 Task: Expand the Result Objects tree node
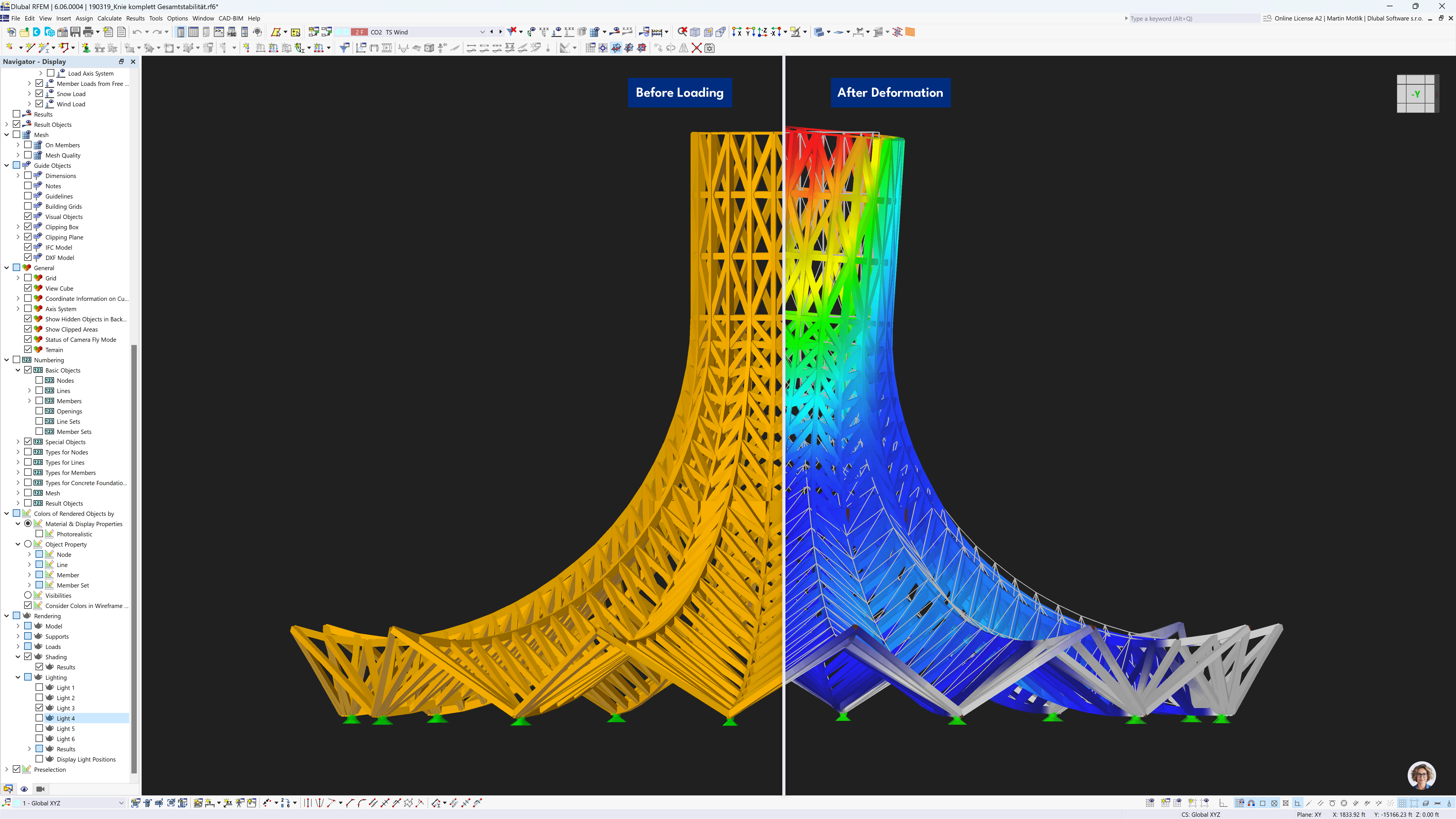(8, 124)
